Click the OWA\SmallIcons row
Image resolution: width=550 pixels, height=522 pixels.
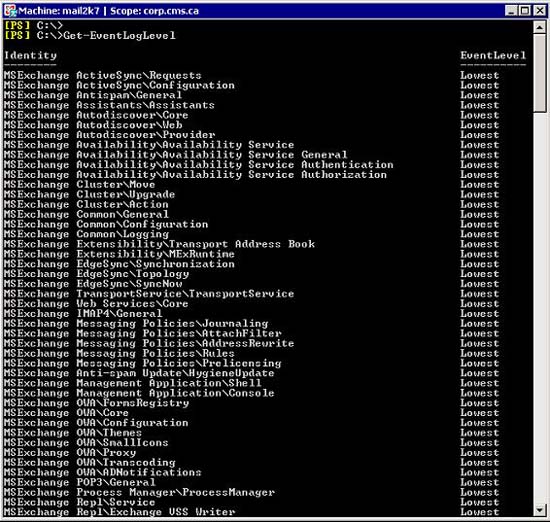[x=251, y=442]
